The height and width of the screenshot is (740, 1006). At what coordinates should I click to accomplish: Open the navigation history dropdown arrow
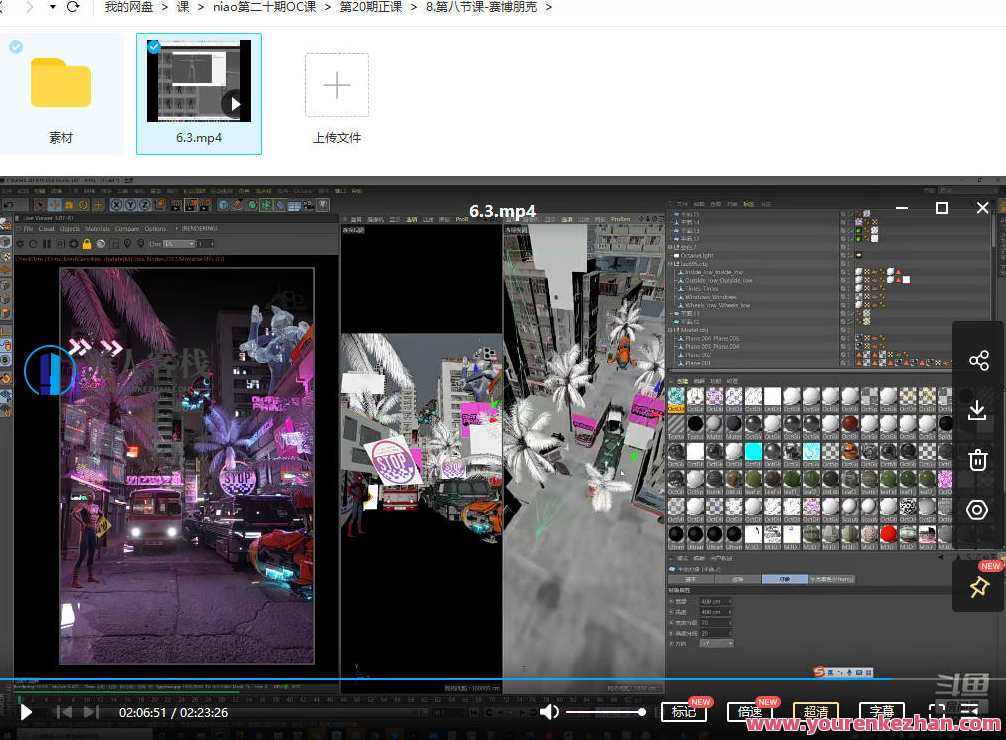(x=51, y=7)
